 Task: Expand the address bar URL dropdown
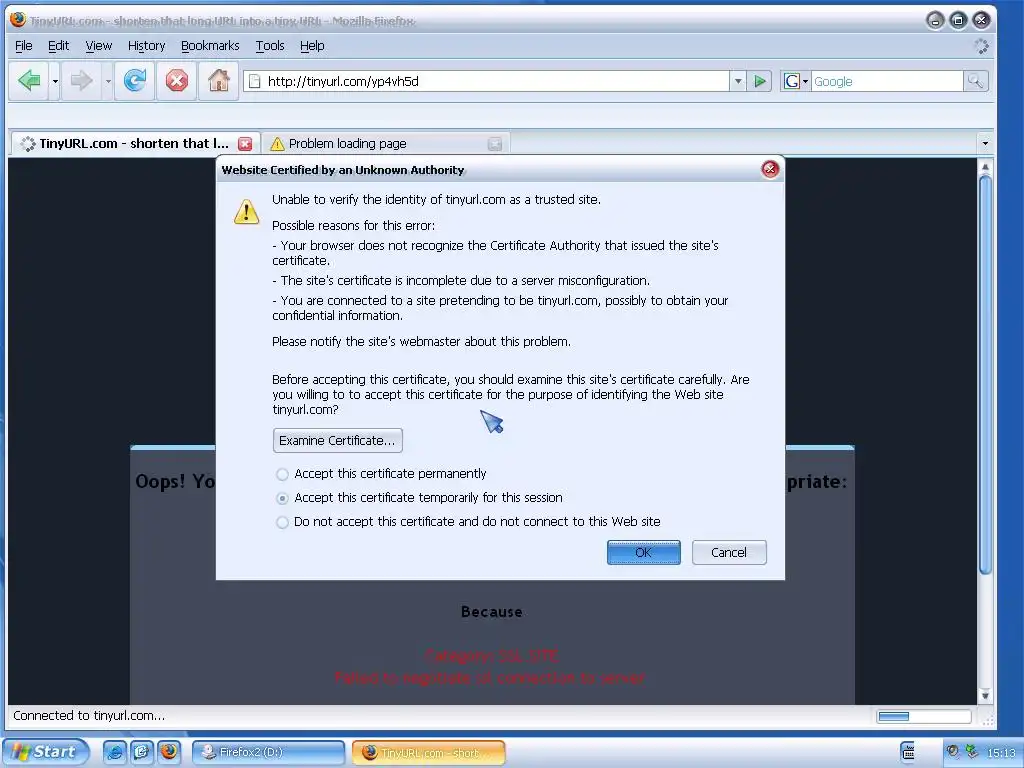[x=738, y=82]
